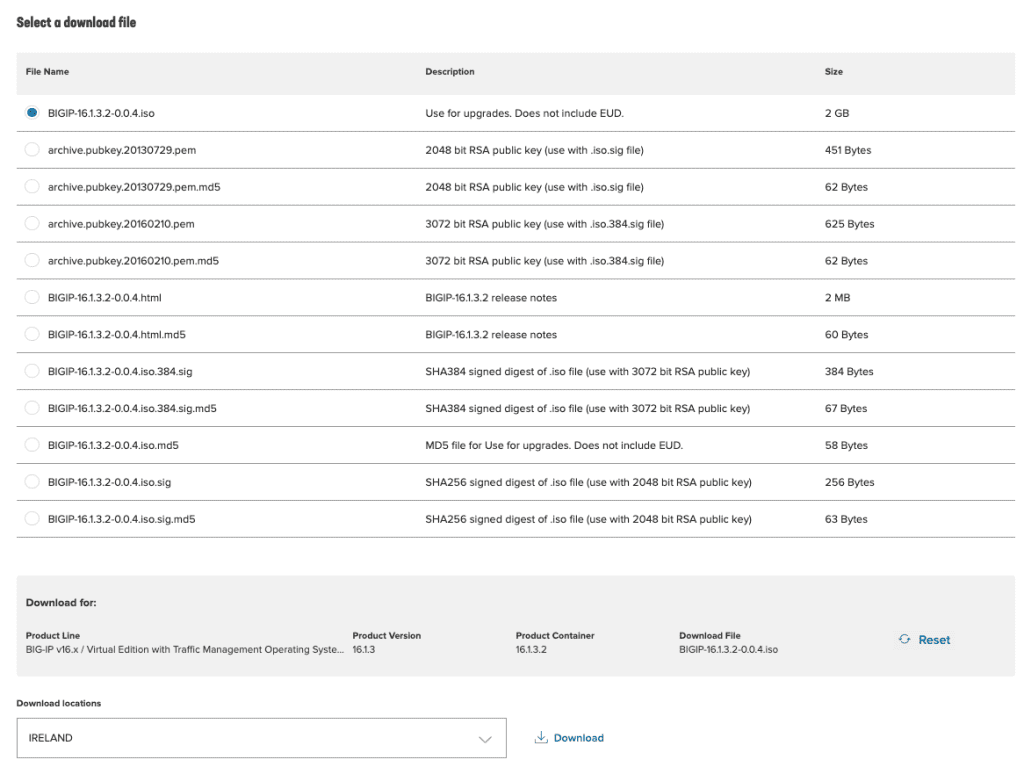Click Download File value BIGIP-16.1.3.2-0.0.4.iso

pos(728,649)
